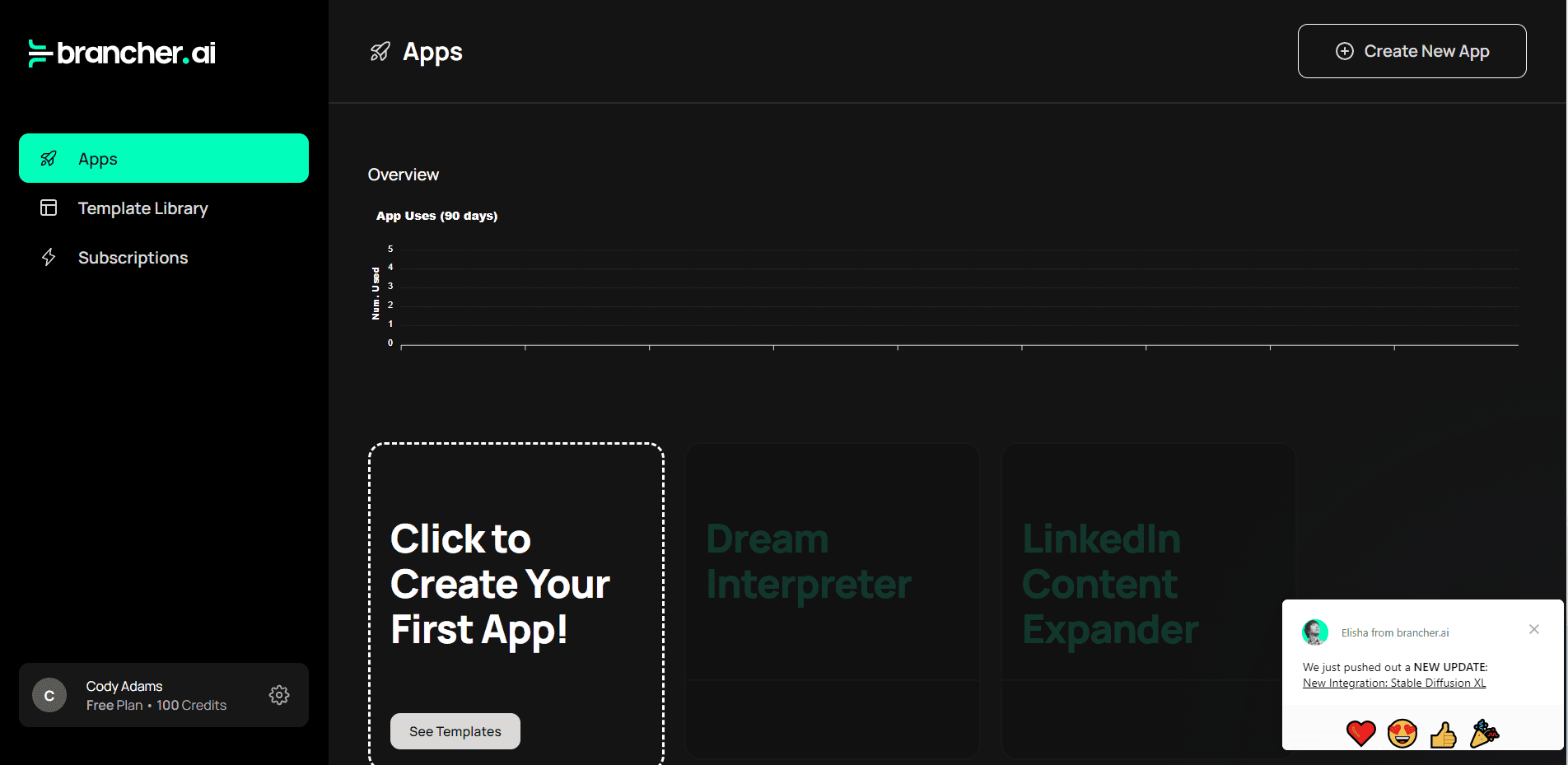
Task: Click Elisha's avatar in notification
Action: coord(1315,632)
